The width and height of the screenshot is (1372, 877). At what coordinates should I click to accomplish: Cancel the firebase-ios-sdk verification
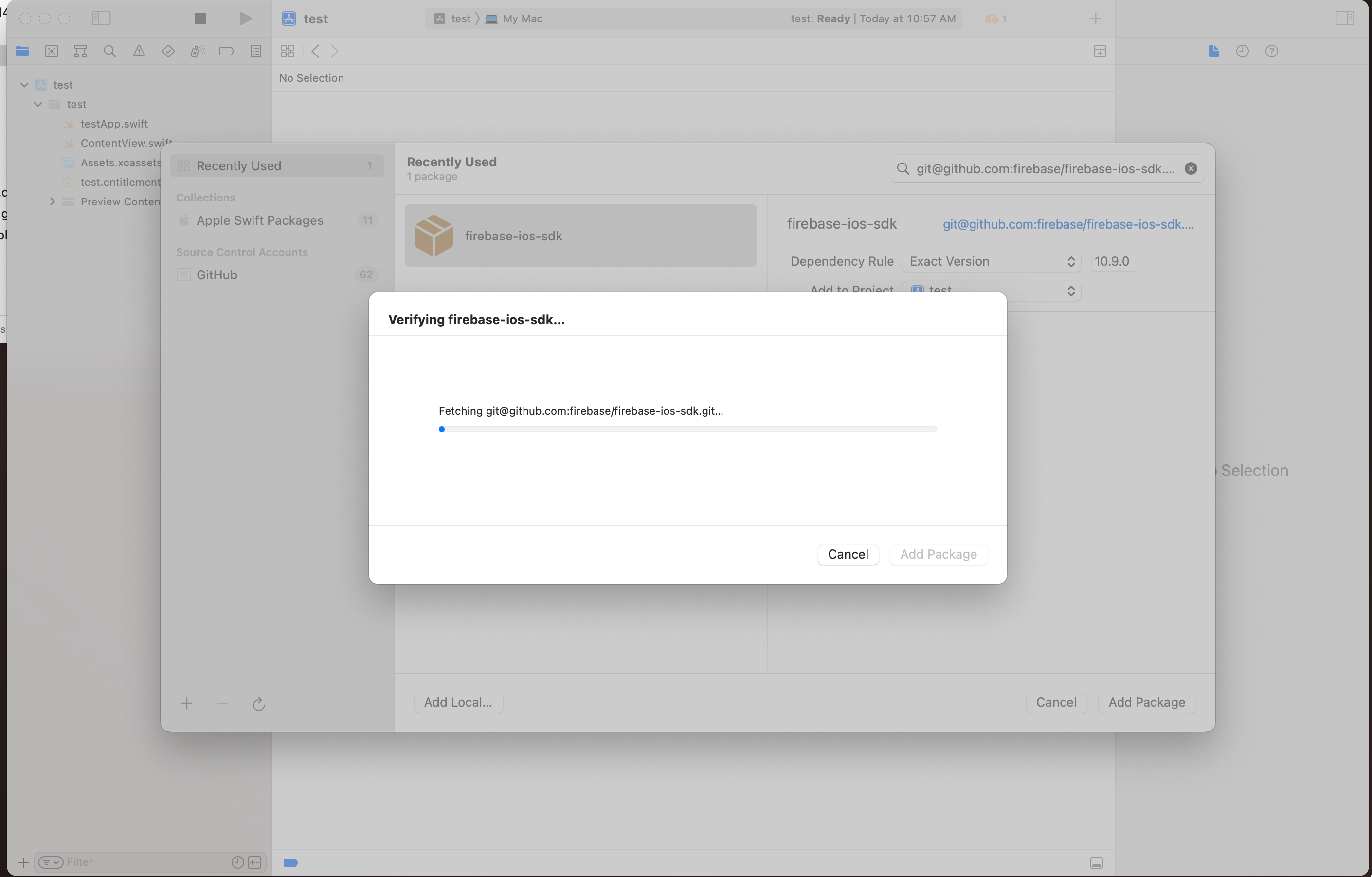(848, 554)
